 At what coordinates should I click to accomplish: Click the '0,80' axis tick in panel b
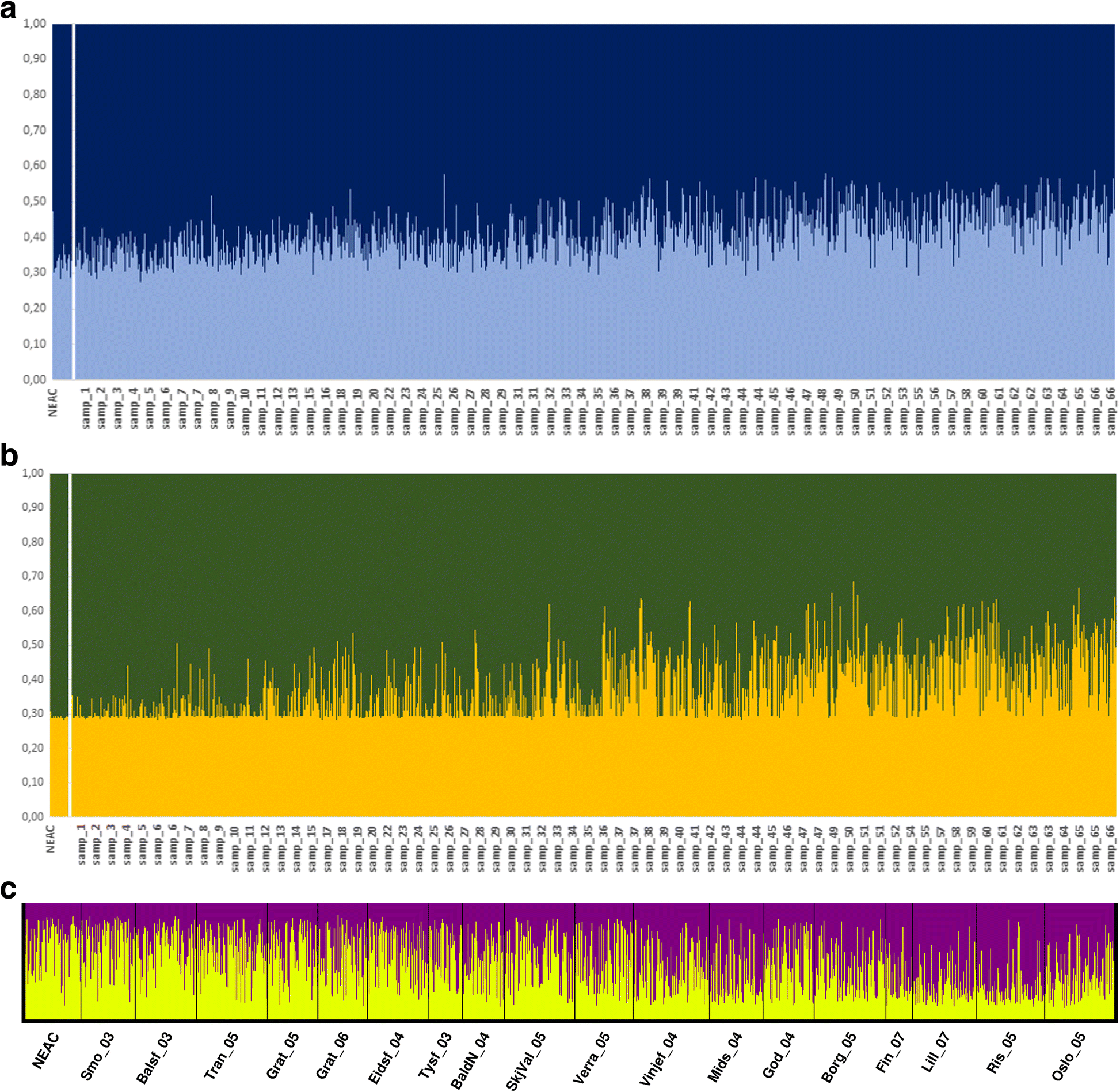[33, 542]
